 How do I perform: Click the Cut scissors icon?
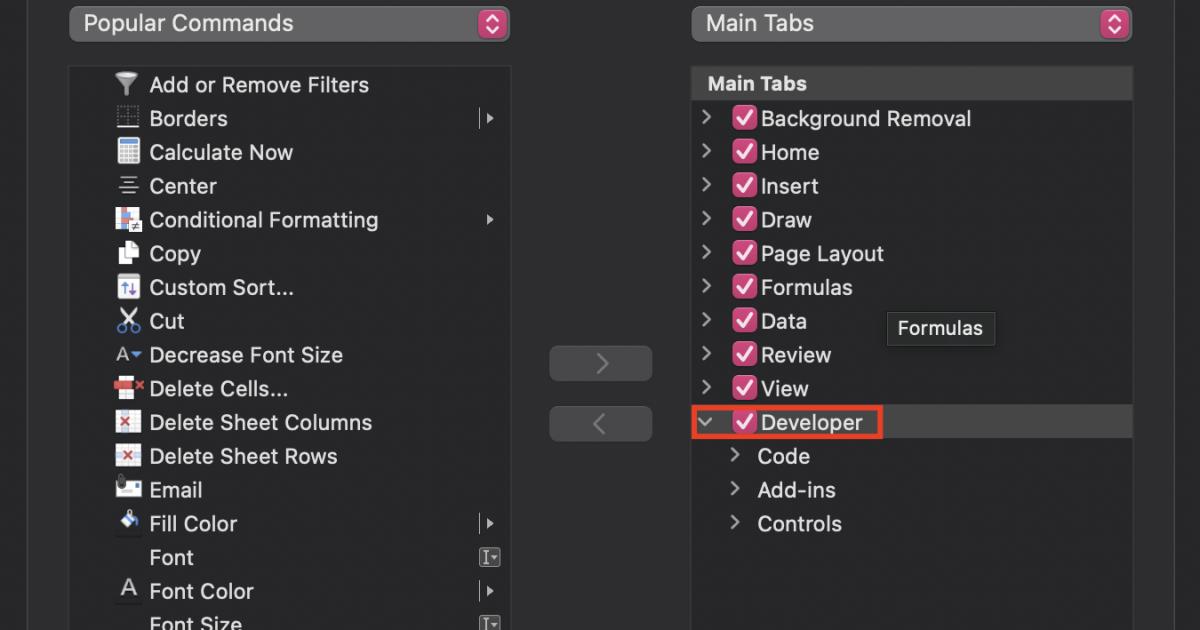point(127,321)
